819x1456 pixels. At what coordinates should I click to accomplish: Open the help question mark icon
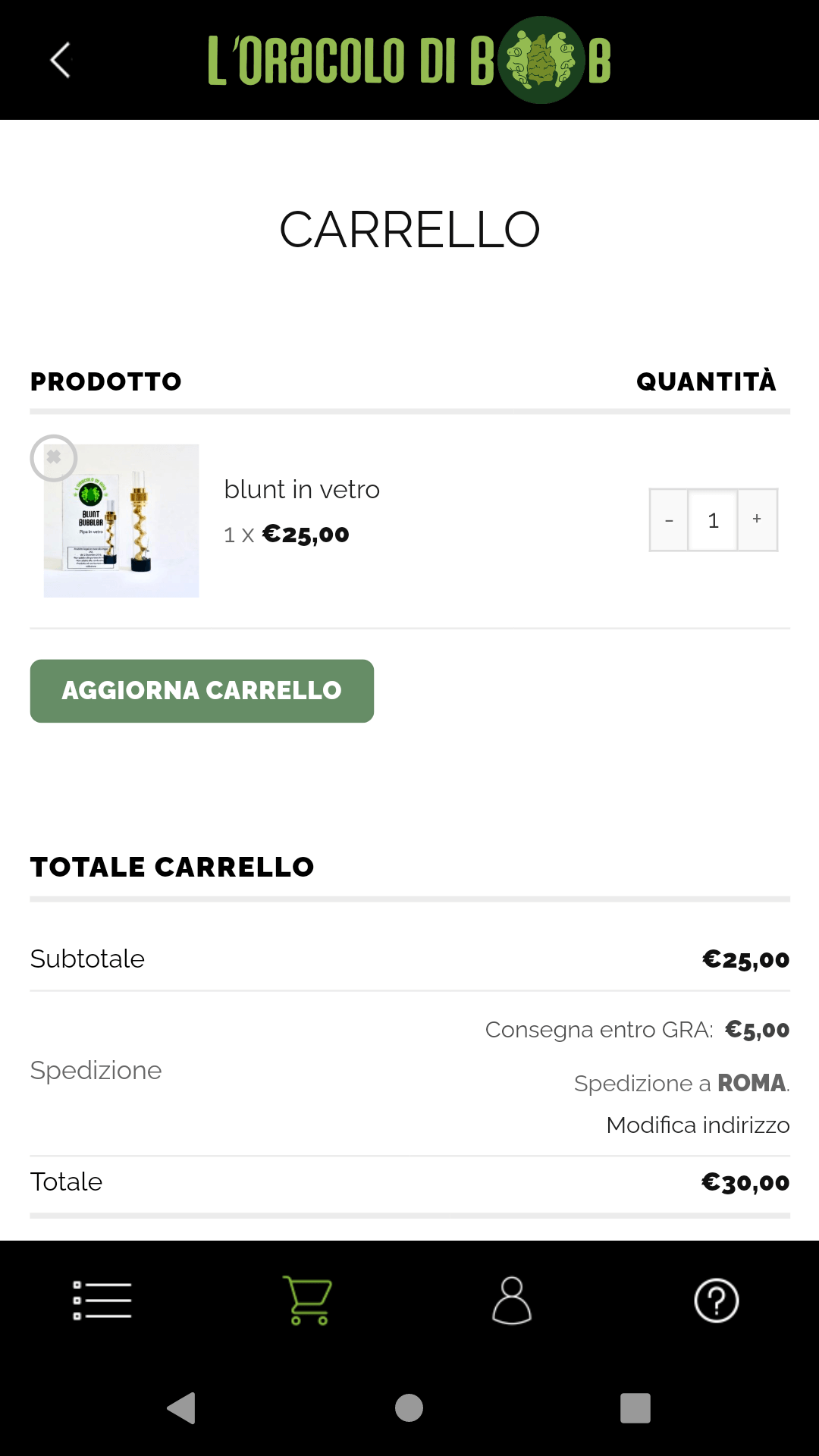pos(717,1300)
